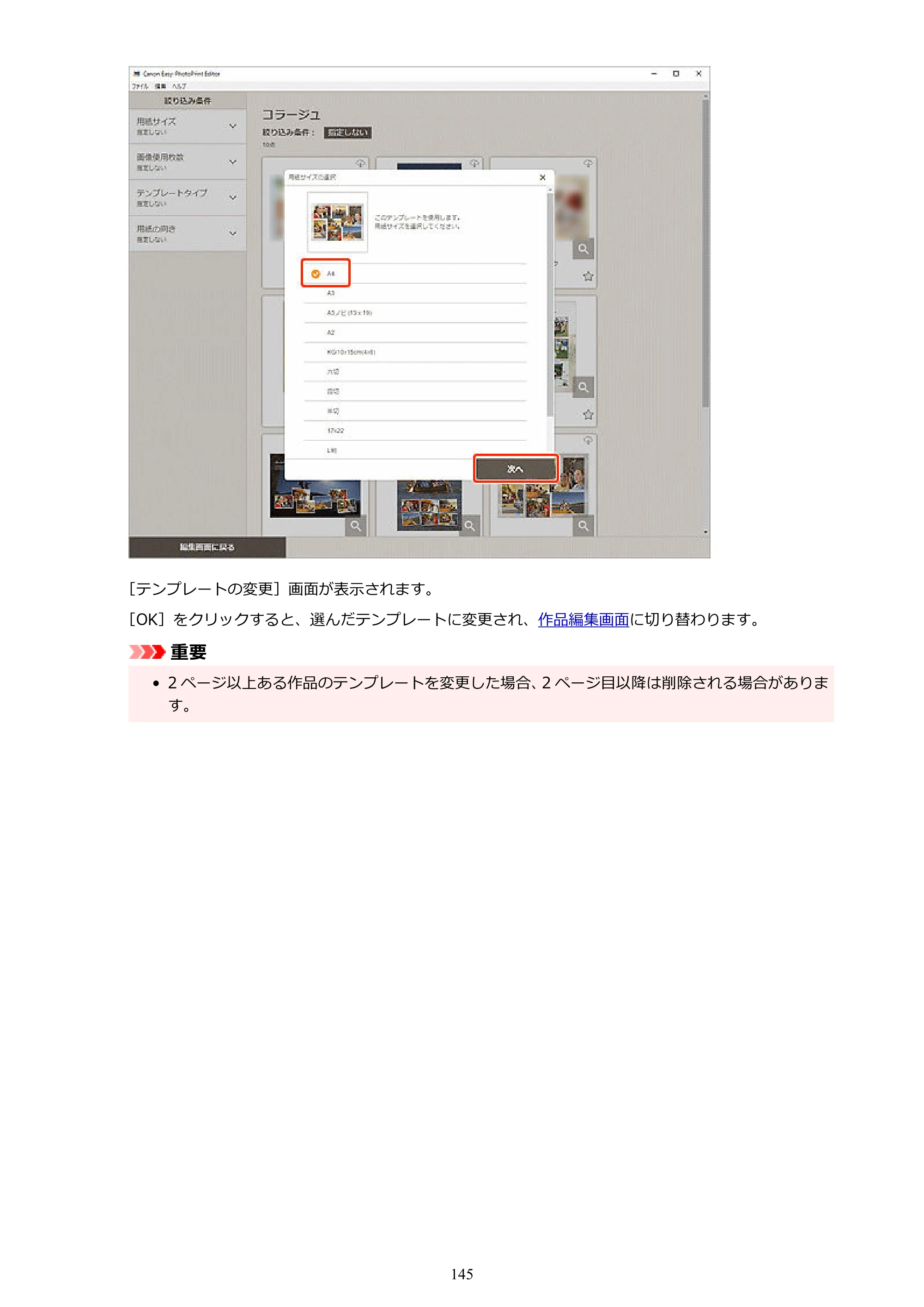This screenshot has width=924, height=1307.
Task: Select the 17x22 paper size option
Action: point(416,431)
